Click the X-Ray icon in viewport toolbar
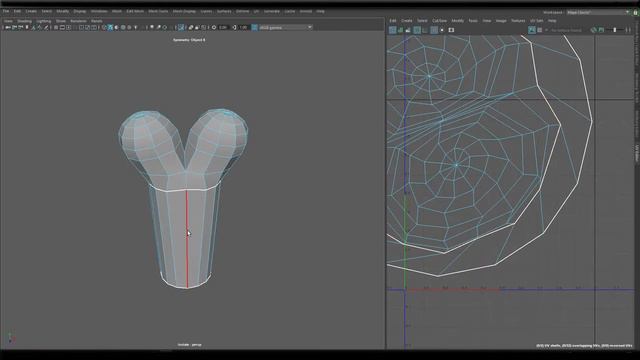Screen dimensions: 640x360 coord(191,27)
